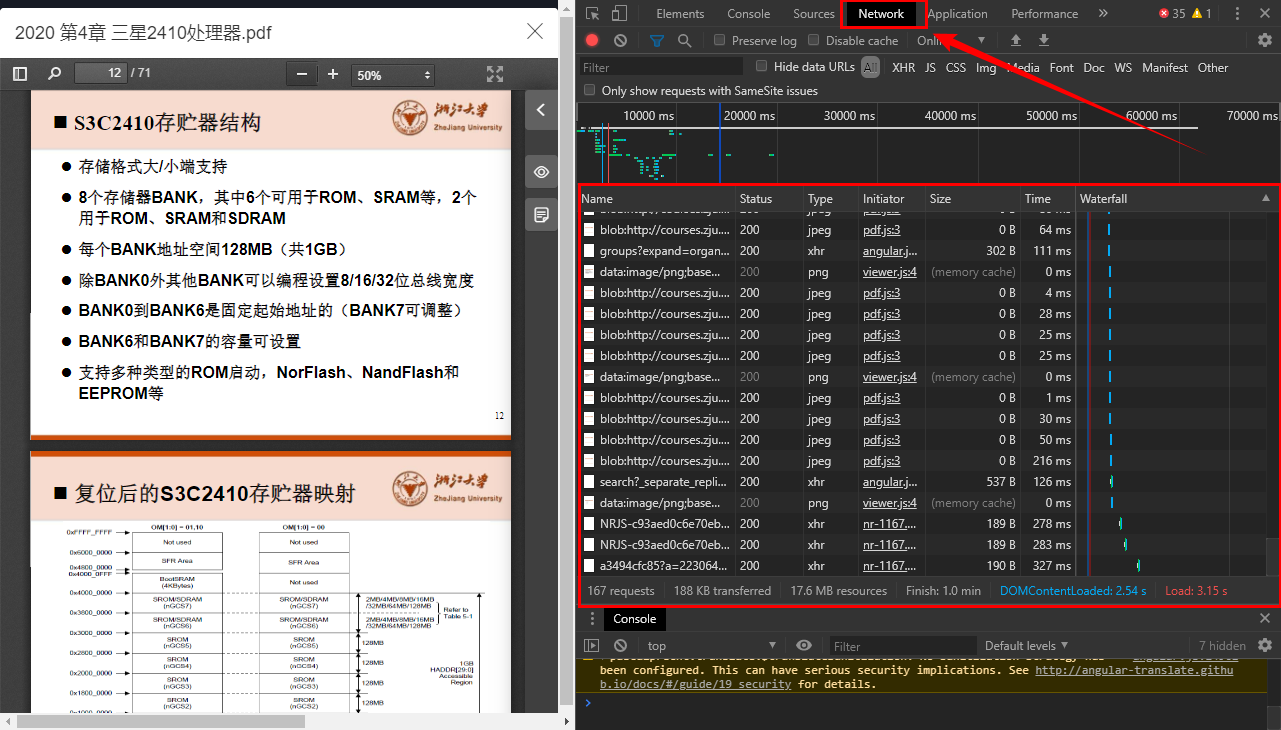Click the network Filter text field
Viewport: 1281px width, 730px height.
661,67
